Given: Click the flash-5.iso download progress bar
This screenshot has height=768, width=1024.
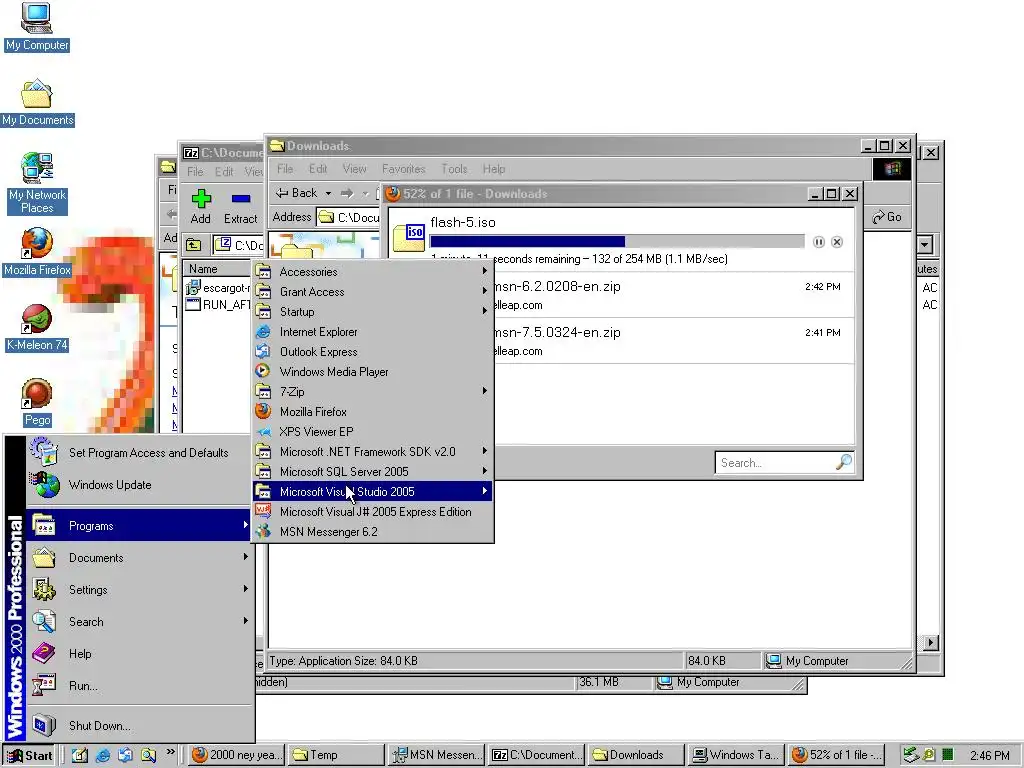Looking at the screenshot, I should click(x=616, y=242).
